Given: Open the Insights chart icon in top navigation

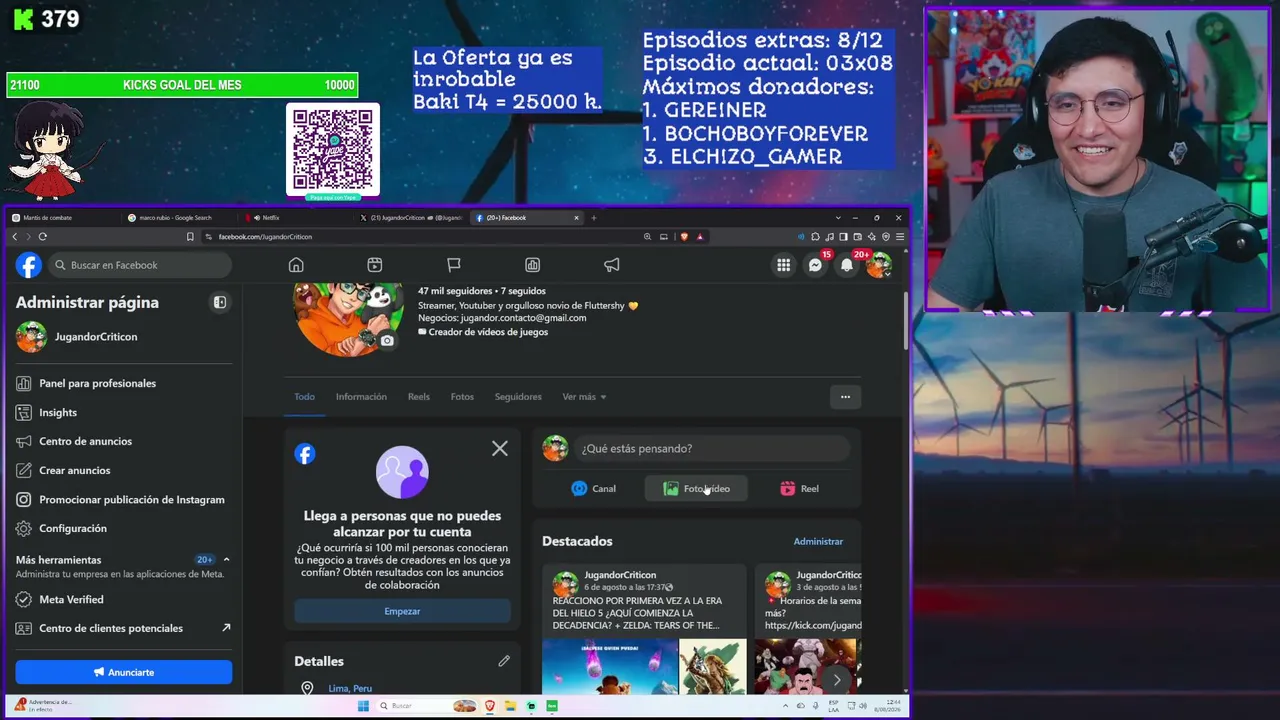Looking at the screenshot, I should [533, 265].
